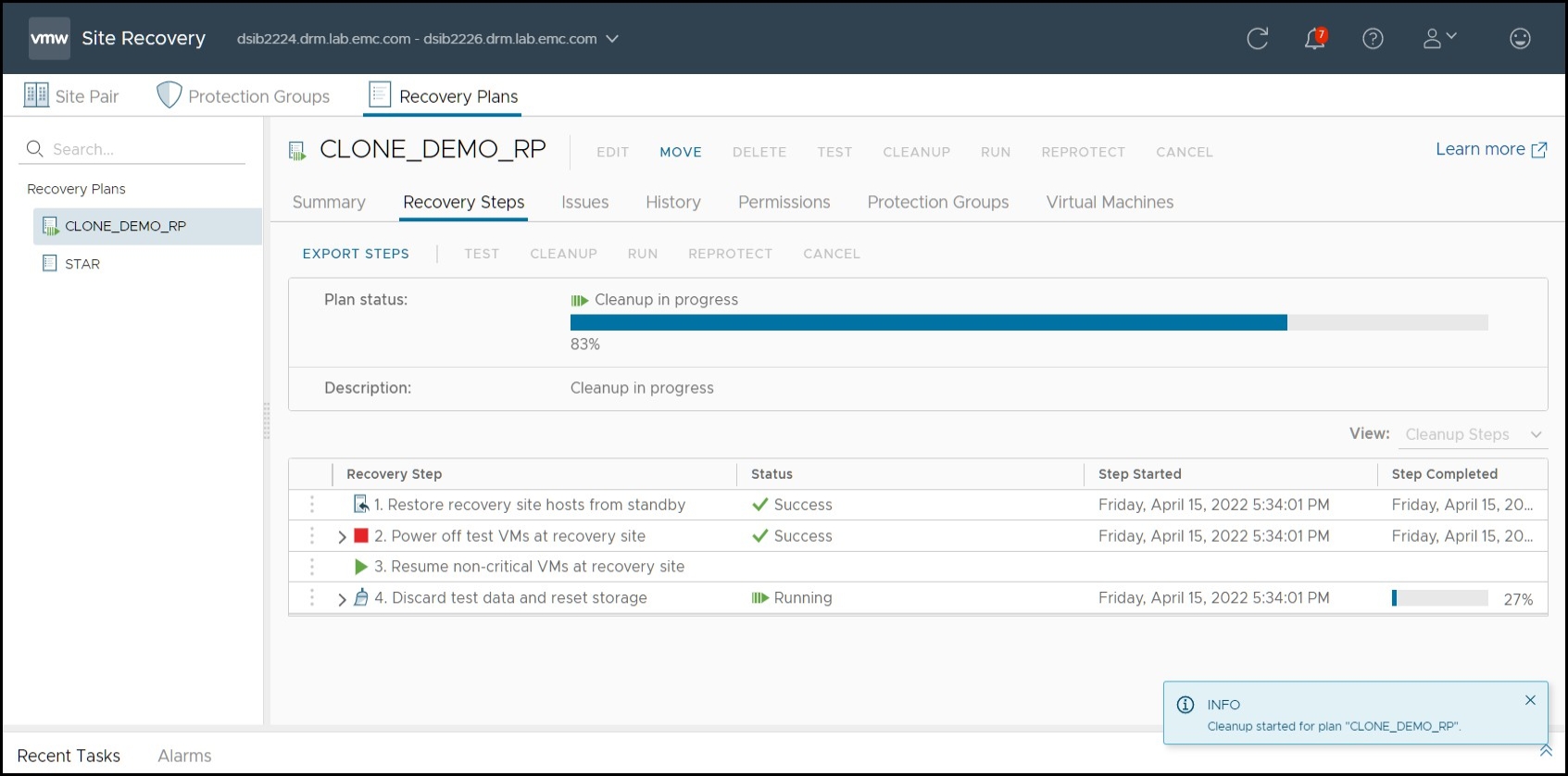
Task: Click the red stop icon on step 2
Action: [x=361, y=535]
